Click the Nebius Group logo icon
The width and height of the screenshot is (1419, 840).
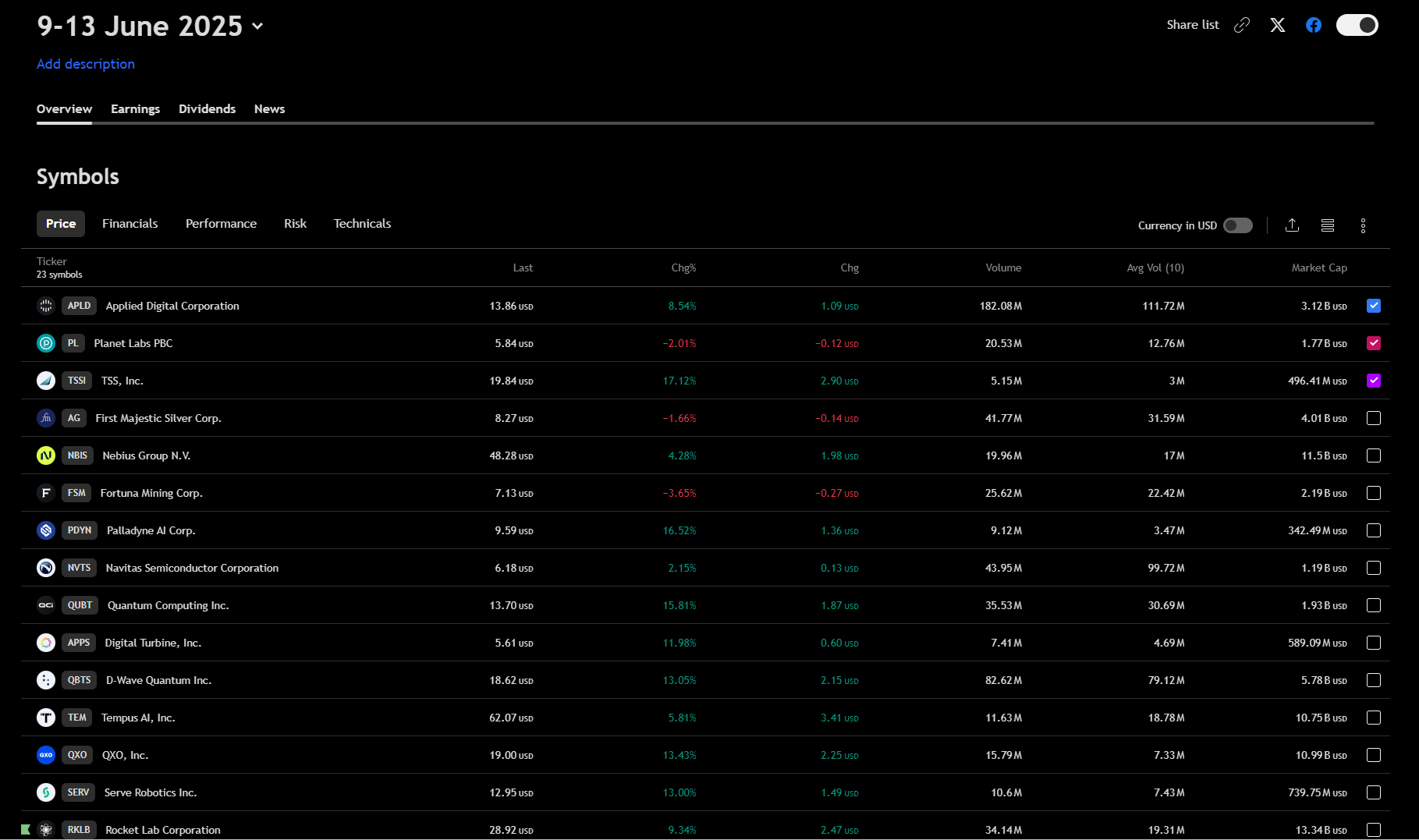point(46,455)
